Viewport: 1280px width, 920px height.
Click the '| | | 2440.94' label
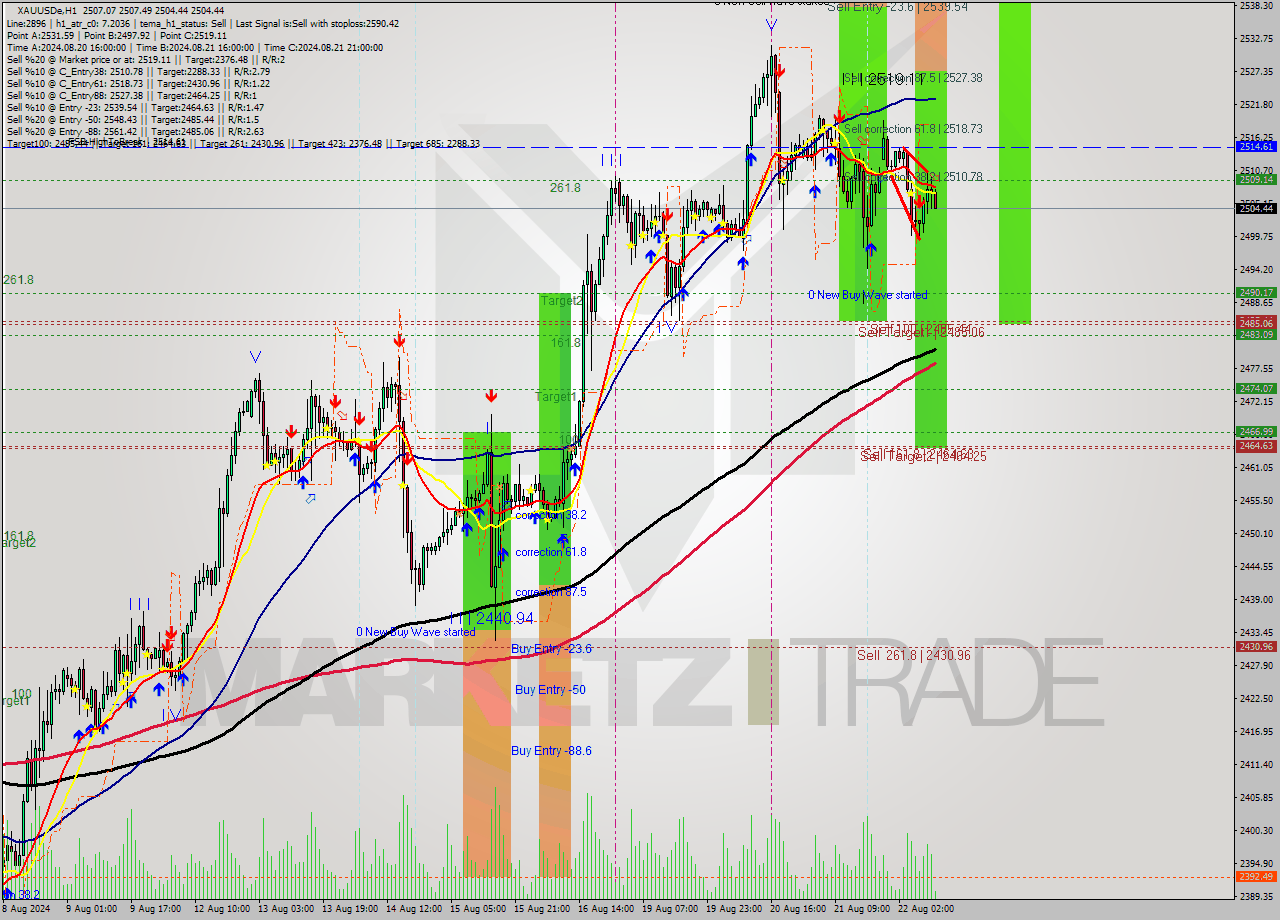tap(491, 619)
